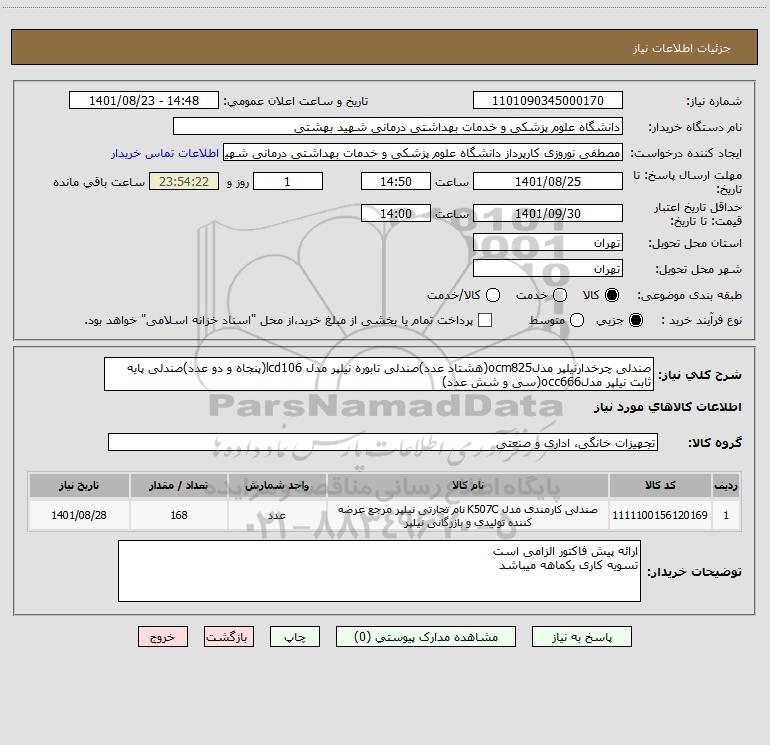Click the نام کالا column header
The width and height of the screenshot is (770, 745).
tap(468, 485)
